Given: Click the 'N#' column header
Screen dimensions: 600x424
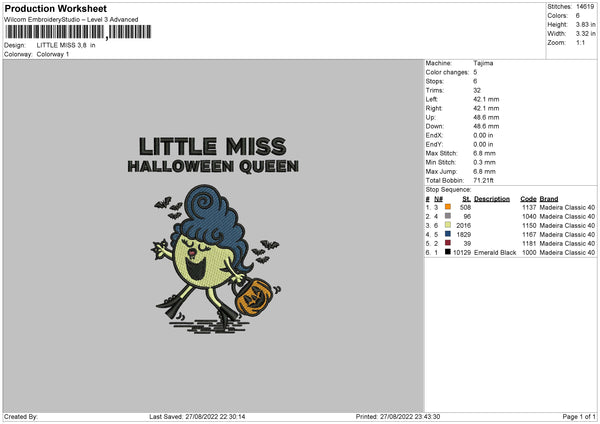Looking at the screenshot, I should [x=438, y=199].
